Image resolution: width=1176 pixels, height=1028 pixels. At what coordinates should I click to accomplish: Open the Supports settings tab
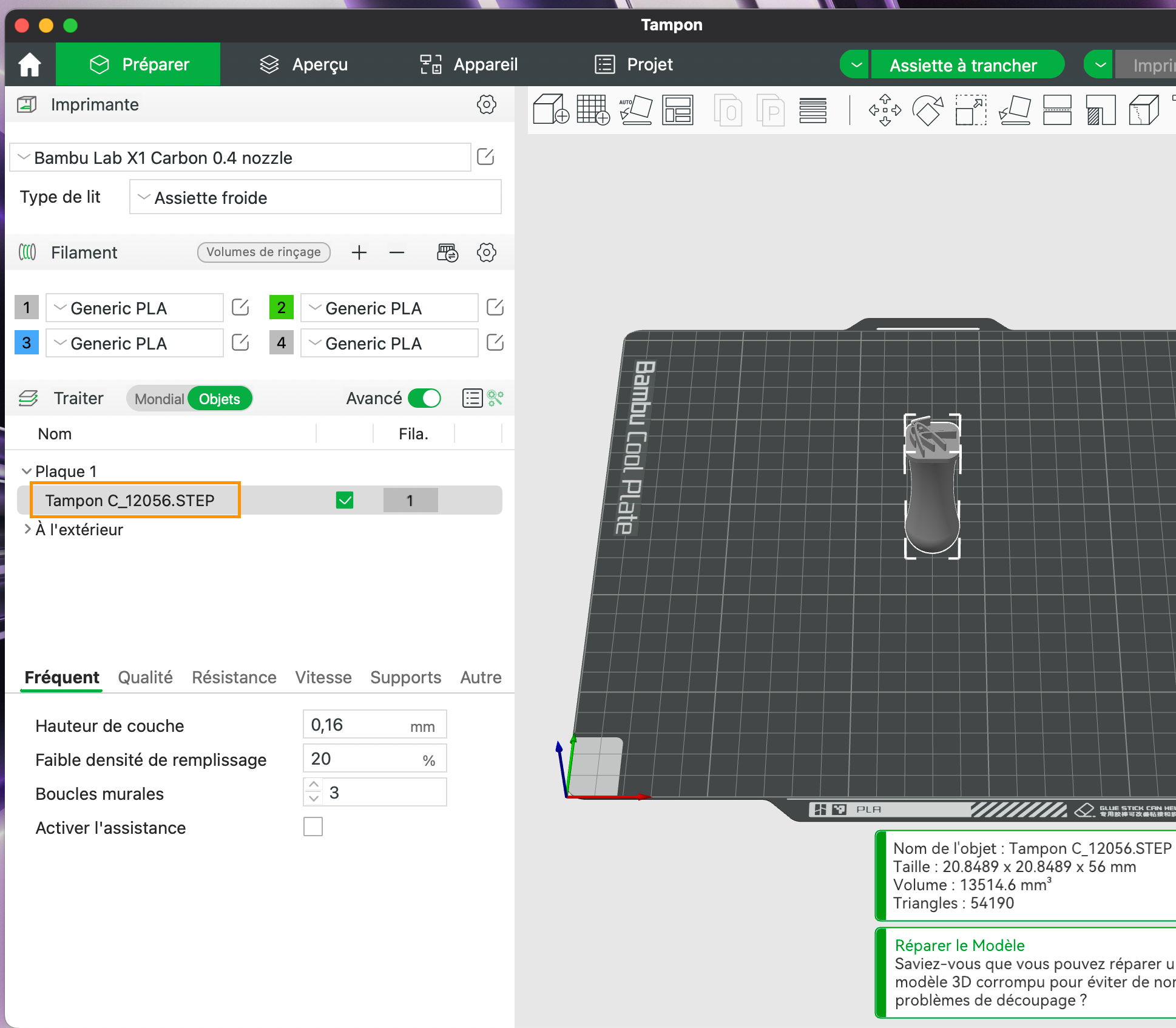[x=405, y=677]
